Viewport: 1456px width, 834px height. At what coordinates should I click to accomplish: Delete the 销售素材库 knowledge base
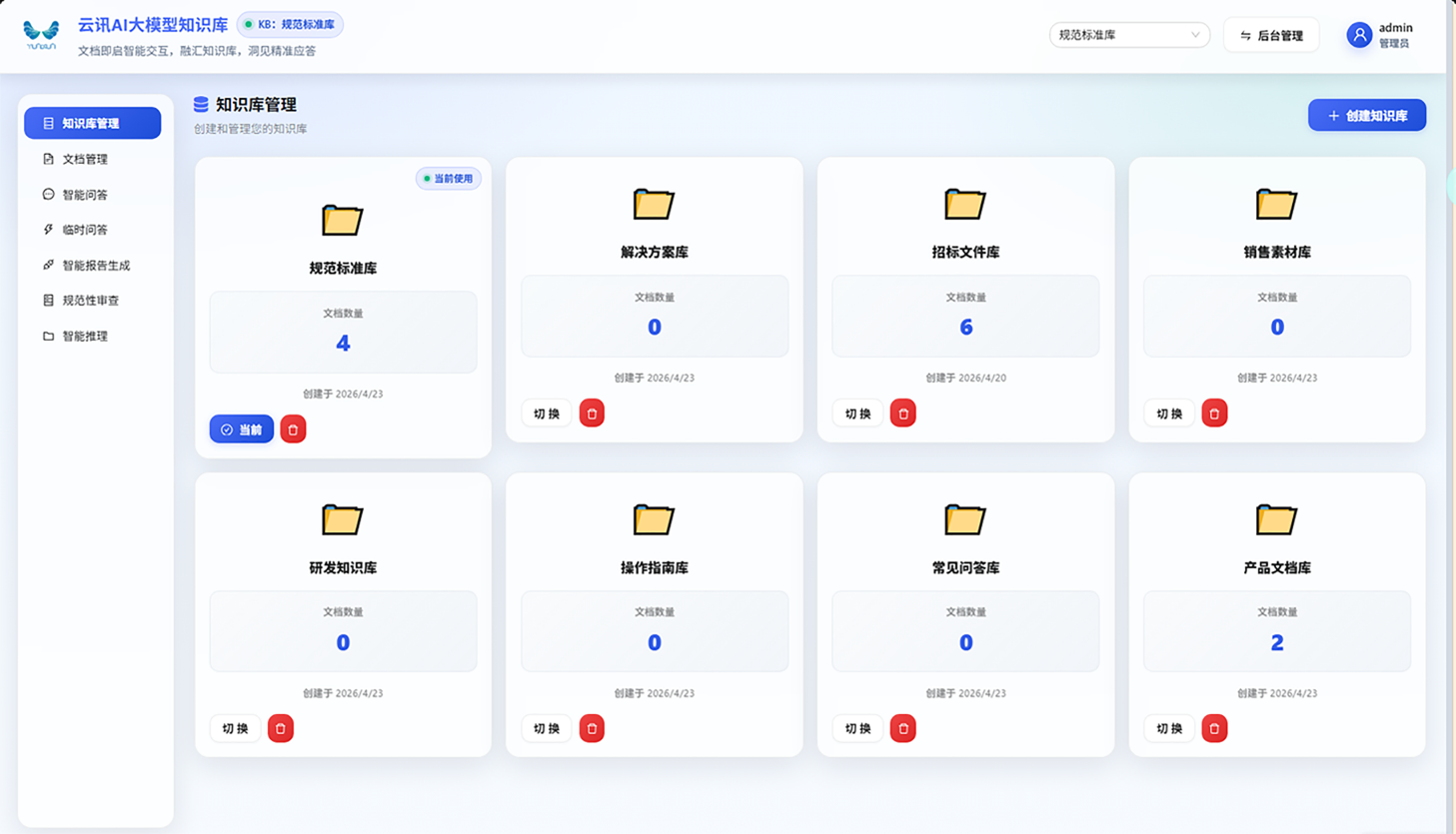tap(1214, 414)
